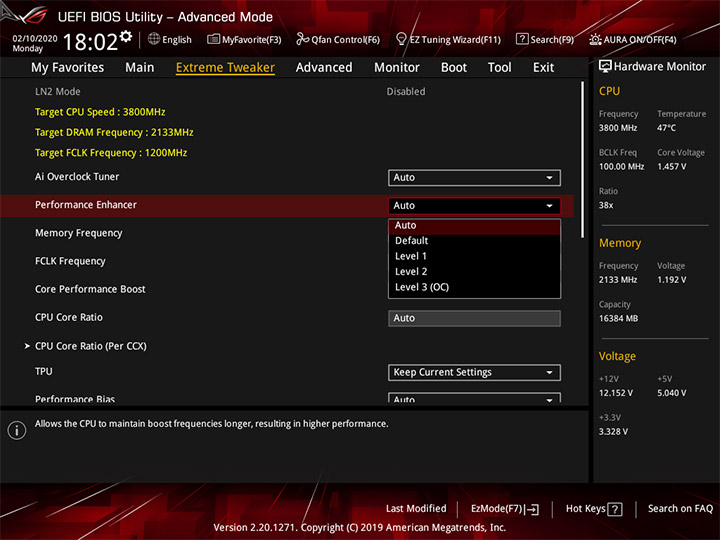720x540 pixels.
Task: Collapse the Performance Enhancer dropdown
Action: pyautogui.click(x=474, y=206)
